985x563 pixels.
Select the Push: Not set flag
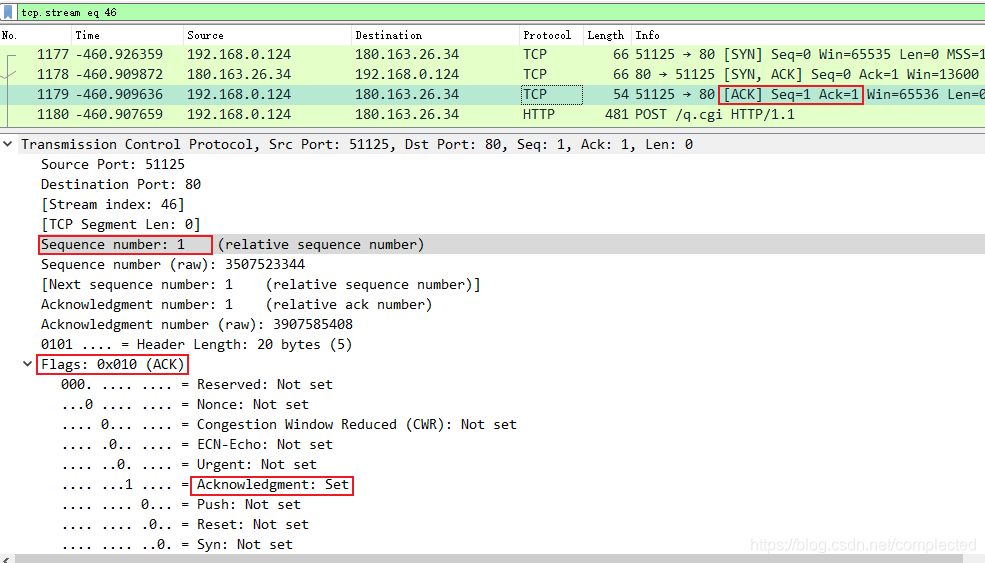pyautogui.click(x=181, y=505)
